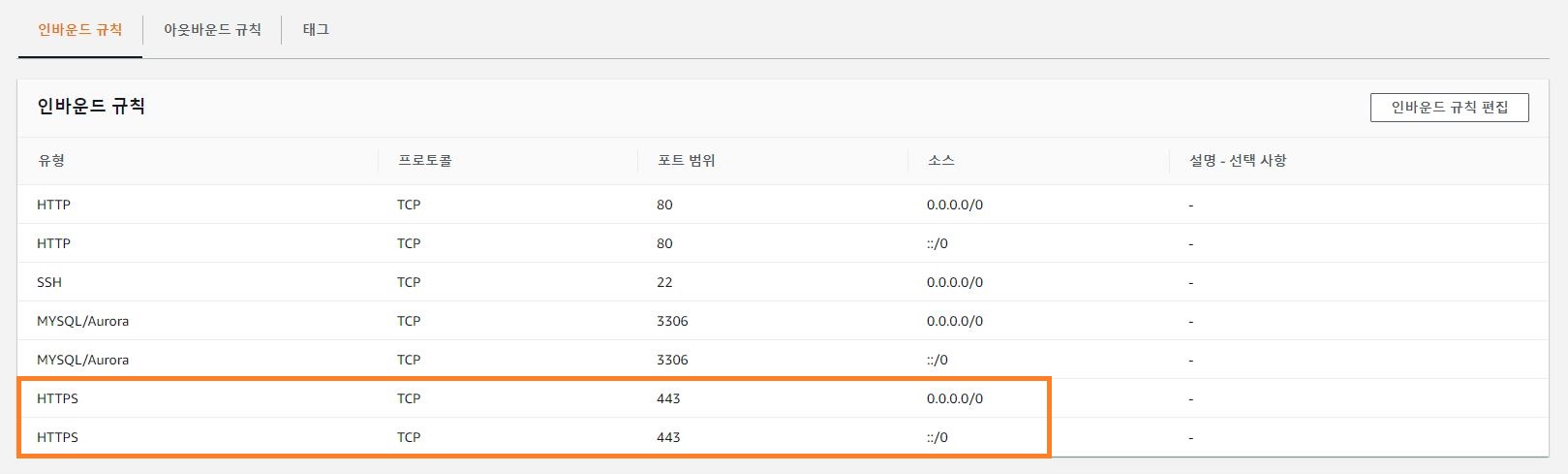Viewport: 1568px width, 474px height.
Task: Click the 포트 범위 column header
Action: click(x=686, y=160)
